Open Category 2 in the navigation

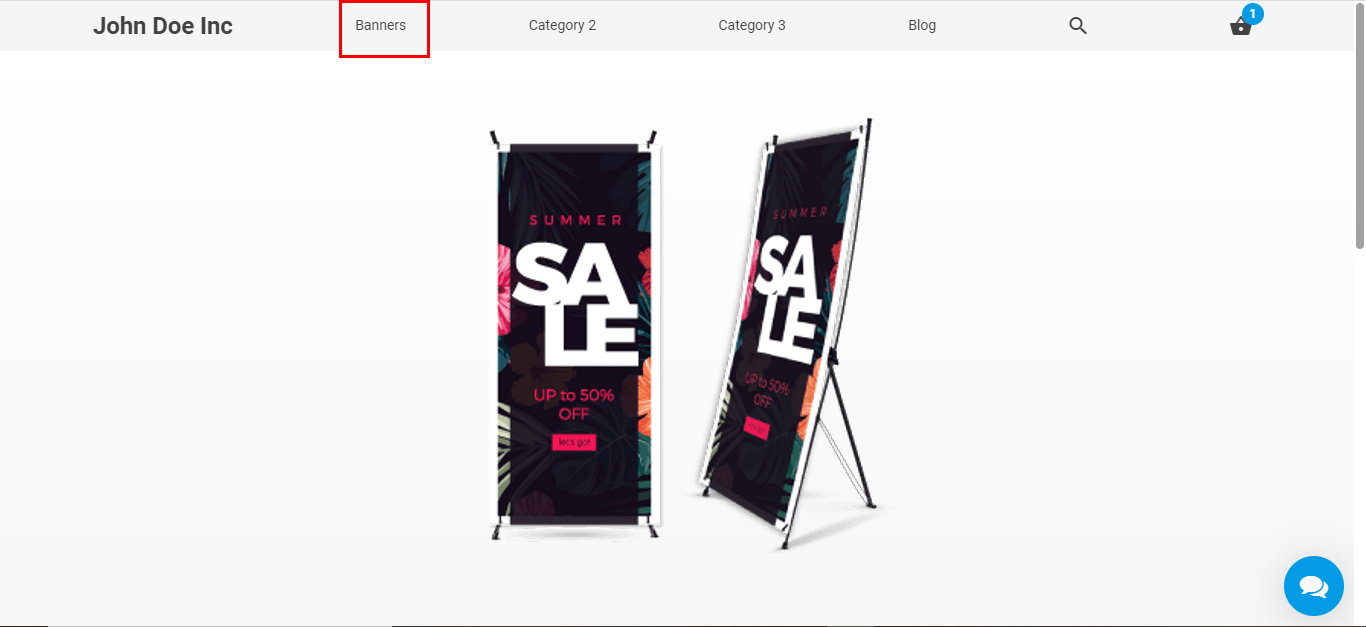pyautogui.click(x=562, y=25)
